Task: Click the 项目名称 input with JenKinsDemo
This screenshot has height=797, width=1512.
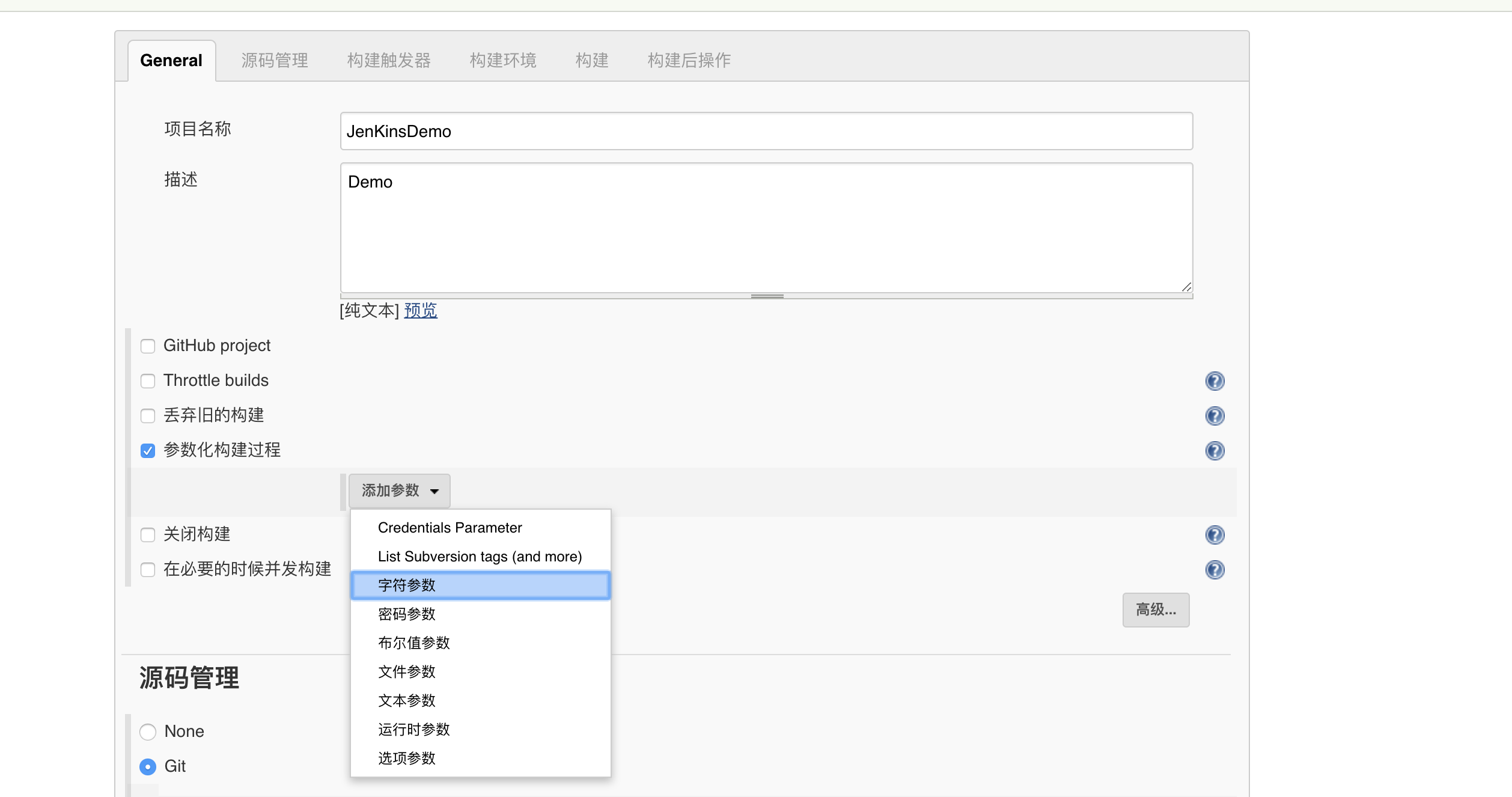Action: [x=766, y=131]
